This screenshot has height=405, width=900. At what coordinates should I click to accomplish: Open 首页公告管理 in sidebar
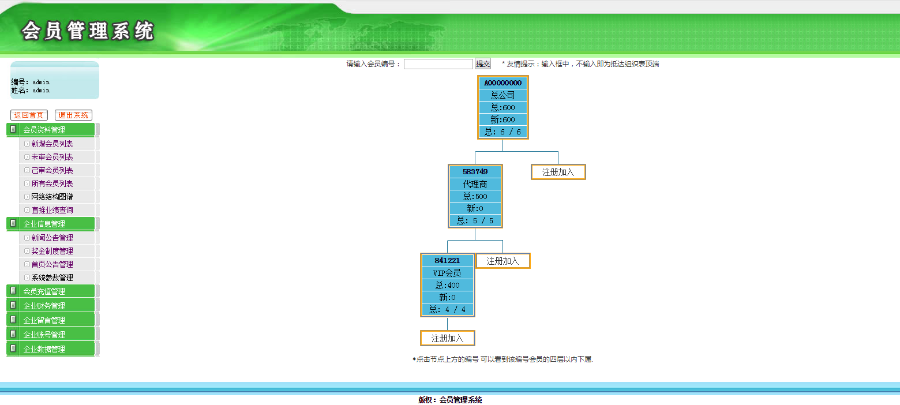pyautogui.click(x=52, y=264)
